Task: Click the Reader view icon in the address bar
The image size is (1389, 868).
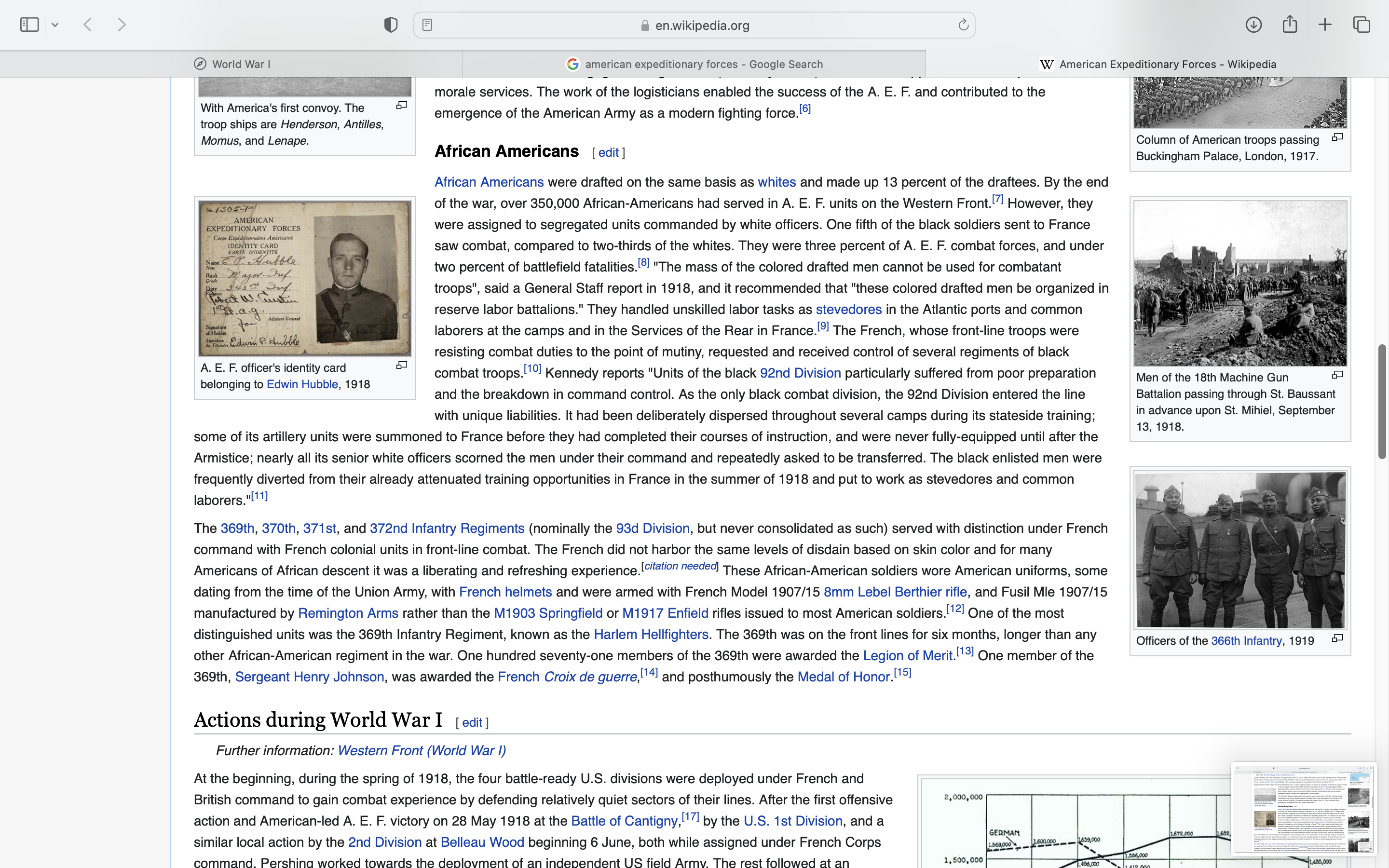Action: pyautogui.click(x=427, y=25)
